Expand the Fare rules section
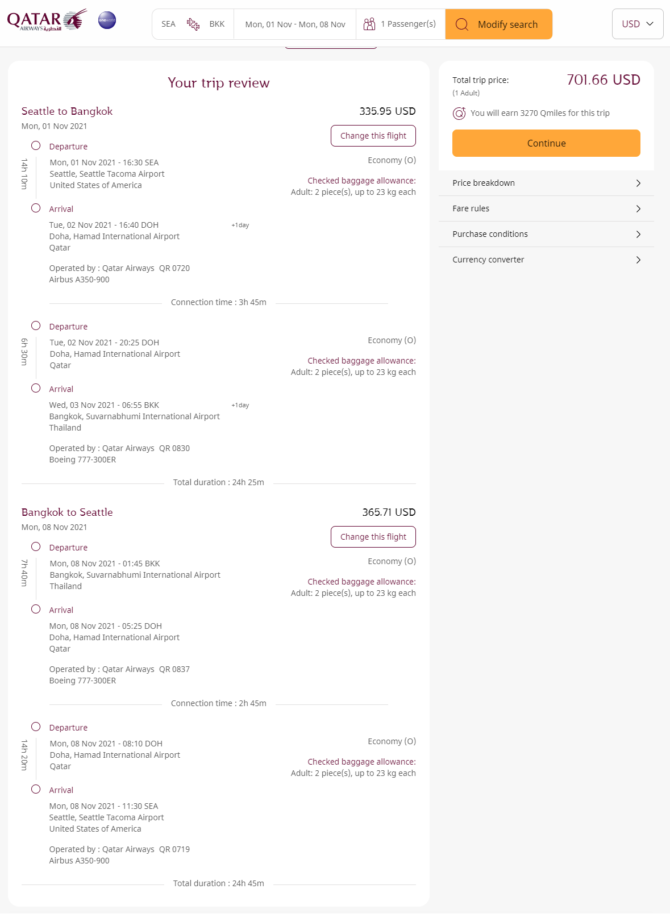Viewport: 670px width, 914px height. click(x=546, y=209)
